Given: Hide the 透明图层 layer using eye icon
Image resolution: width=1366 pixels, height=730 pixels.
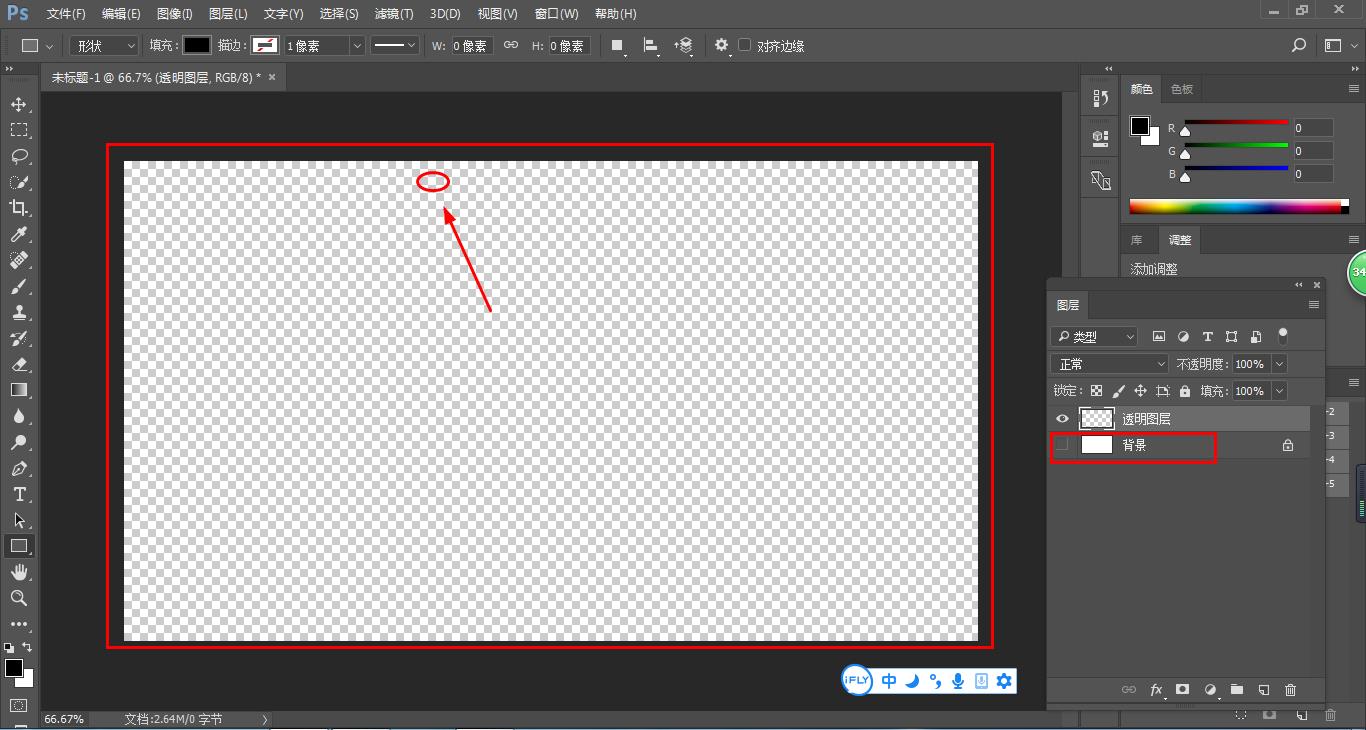Looking at the screenshot, I should pos(1062,419).
